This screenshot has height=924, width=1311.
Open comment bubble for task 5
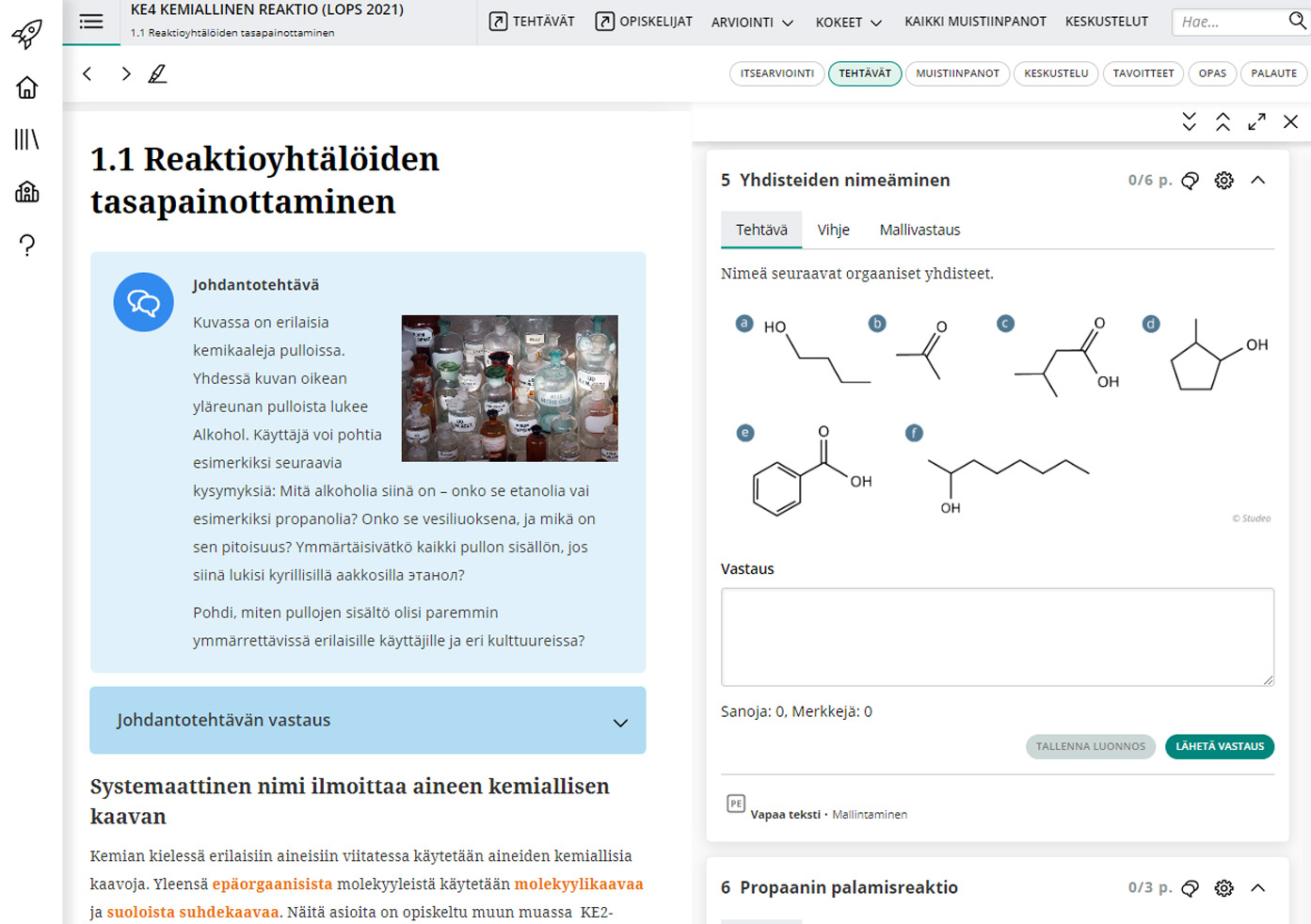pos(1190,181)
